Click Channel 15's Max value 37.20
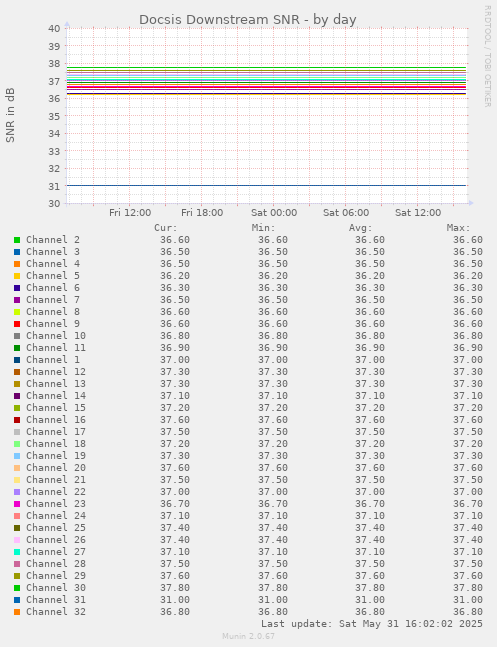The height and width of the screenshot is (647, 497). point(468,408)
